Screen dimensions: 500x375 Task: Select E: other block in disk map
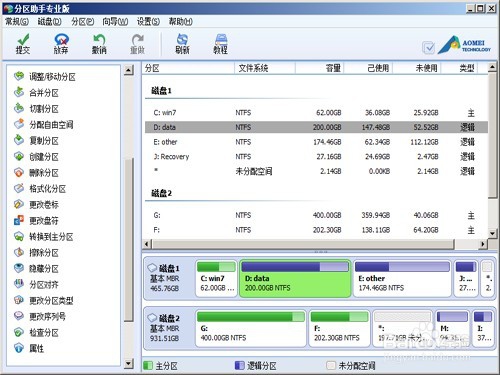pyautogui.click(x=402, y=279)
